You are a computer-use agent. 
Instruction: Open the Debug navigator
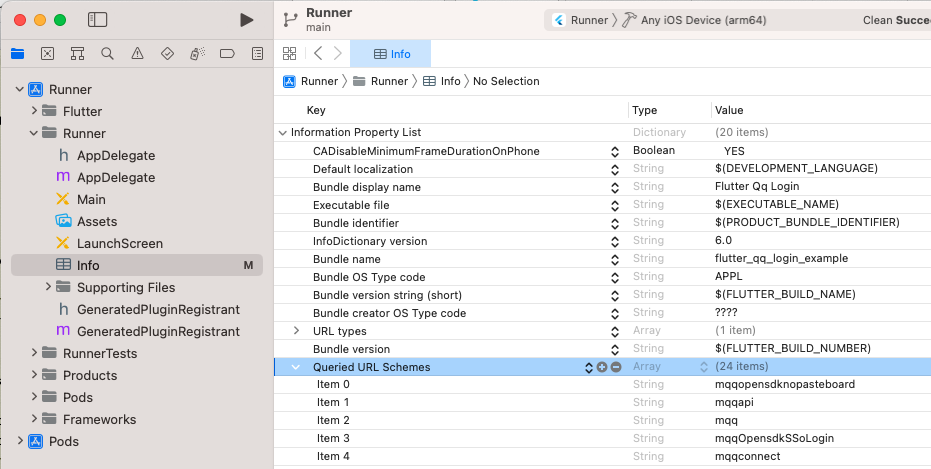197,54
